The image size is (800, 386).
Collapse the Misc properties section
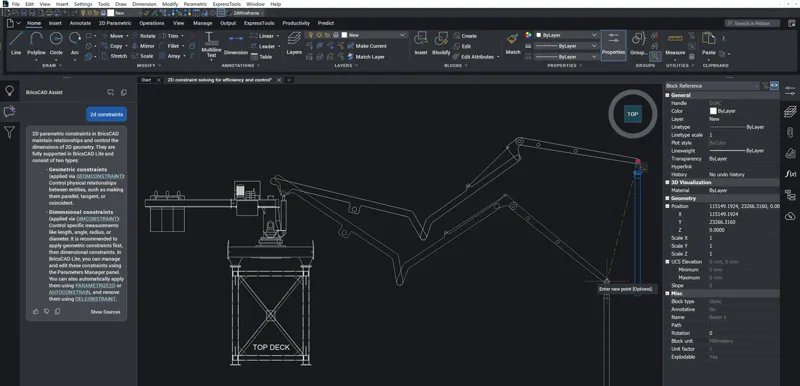tap(667, 293)
